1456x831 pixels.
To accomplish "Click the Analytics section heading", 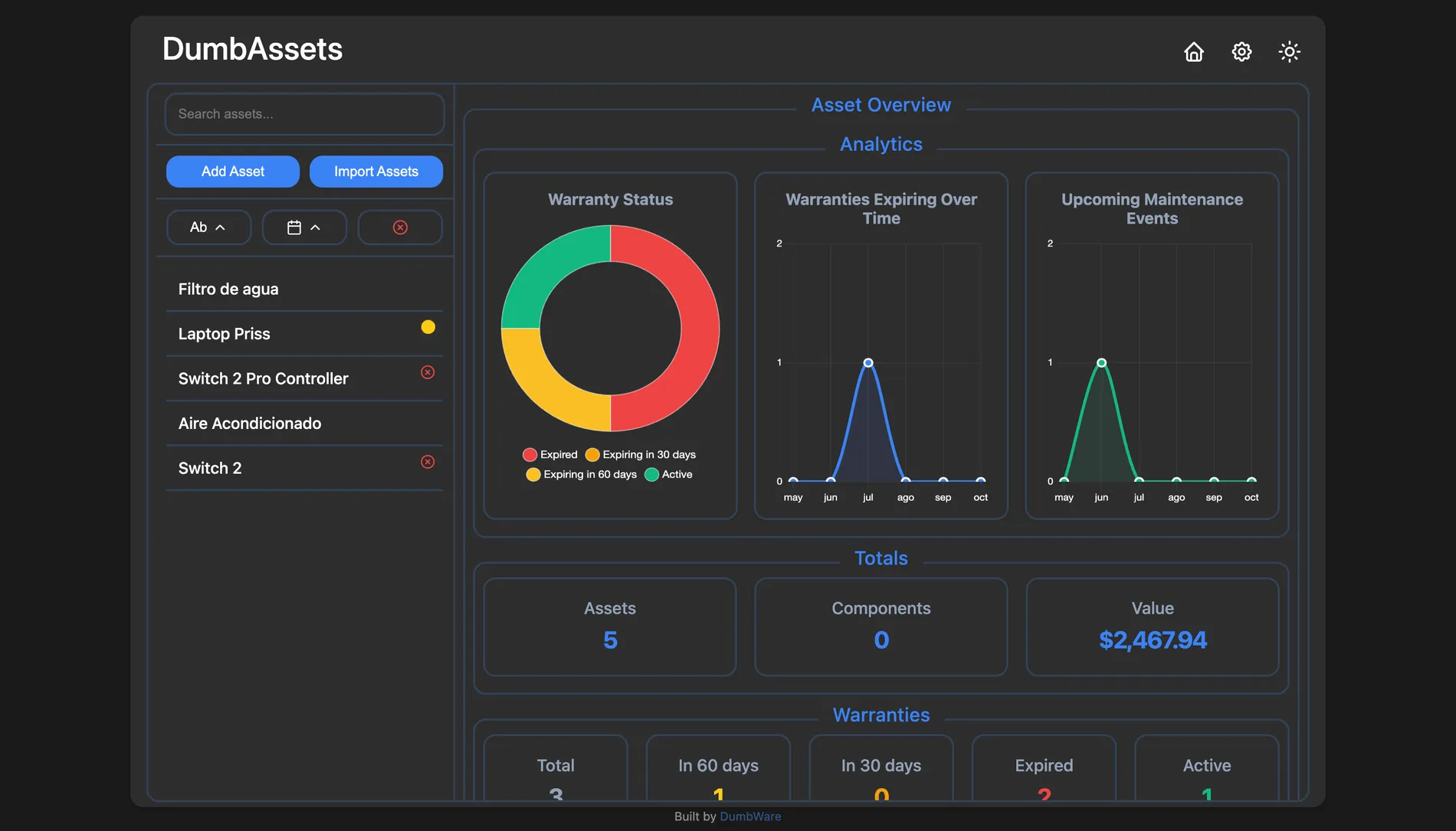I will [x=881, y=144].
